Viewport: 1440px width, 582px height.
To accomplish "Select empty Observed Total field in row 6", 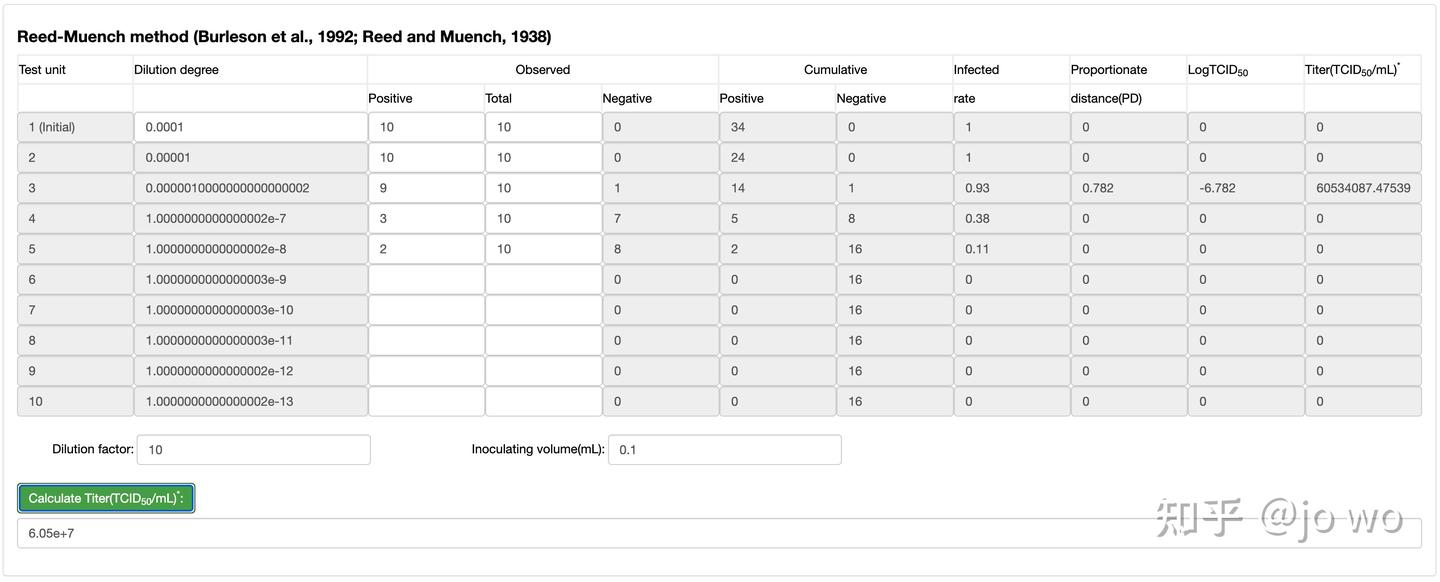I will click(543, 280).
